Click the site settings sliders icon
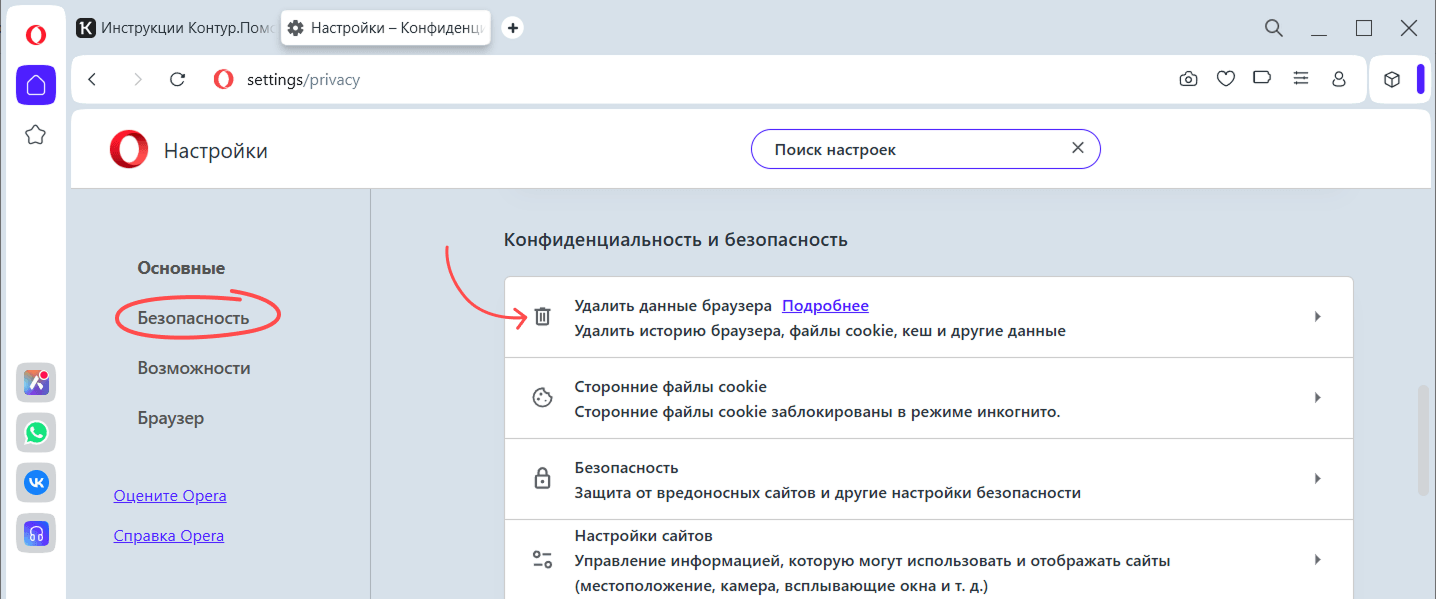Image resolution: width=1436 pixels, height=599 pixels. 542,559
